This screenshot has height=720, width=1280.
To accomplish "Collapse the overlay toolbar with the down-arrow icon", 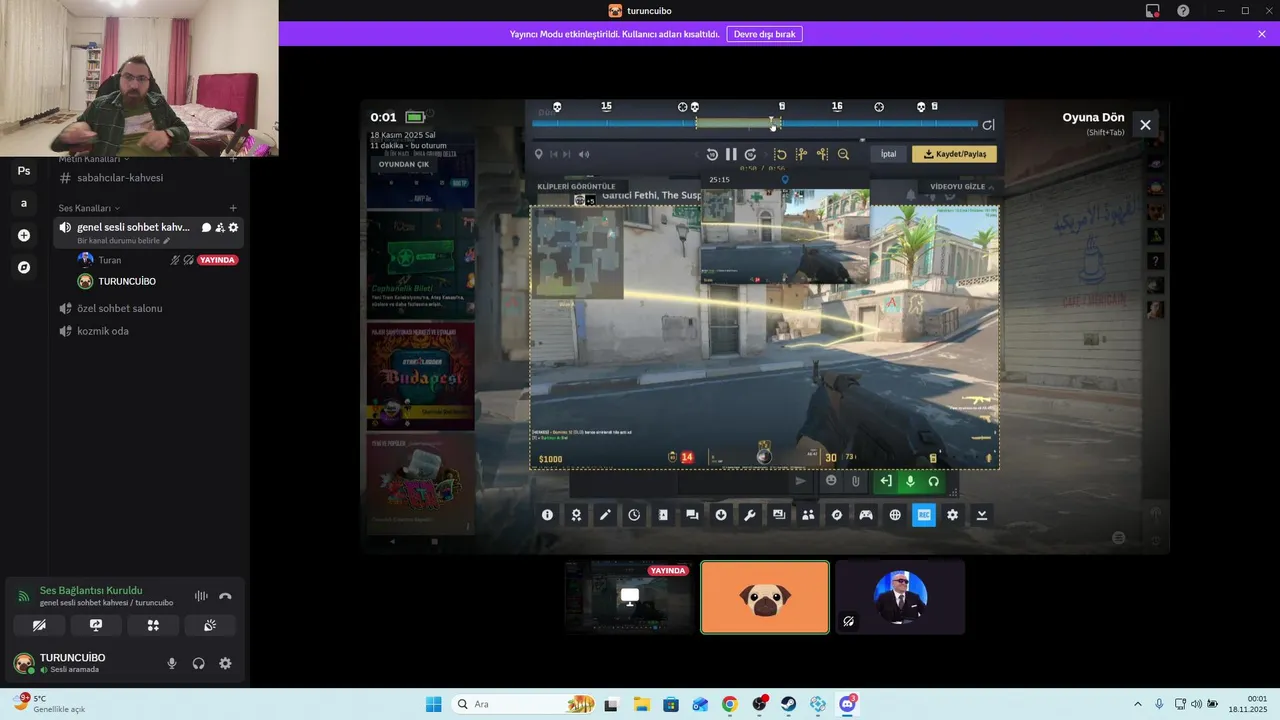I will pyautogui.click(x=981, y=515).
